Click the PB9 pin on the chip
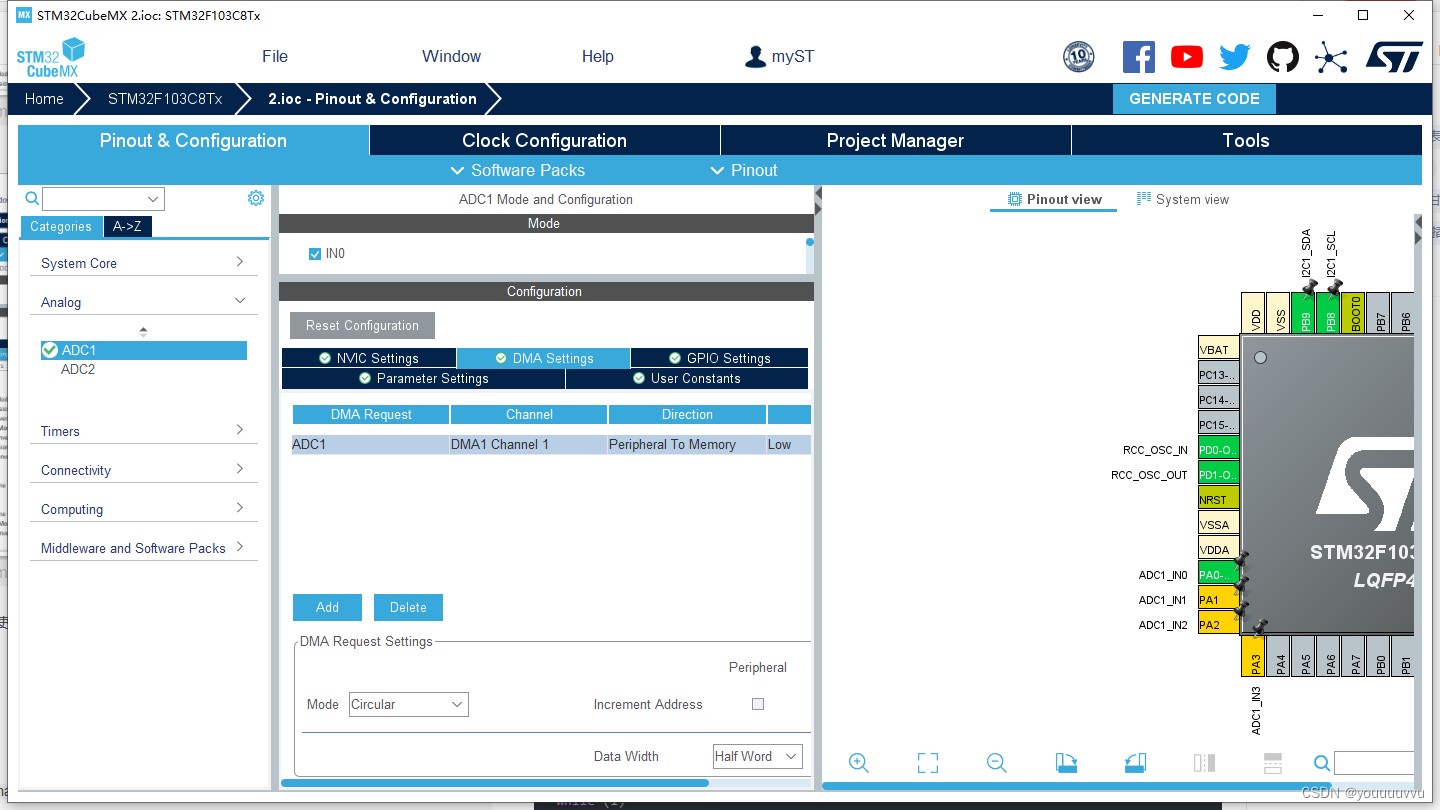1440x810 pixels. tap(1304, 312)
